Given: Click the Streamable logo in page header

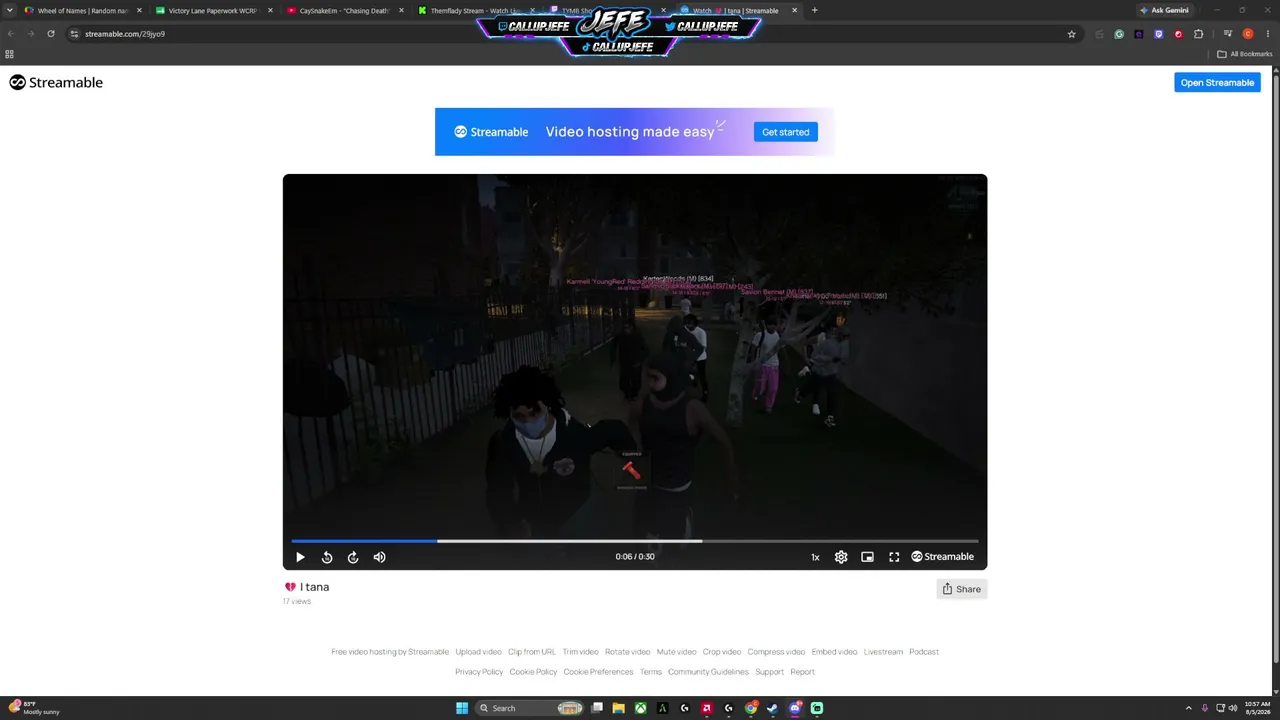Looking at the screenshot, I should 56,83.
